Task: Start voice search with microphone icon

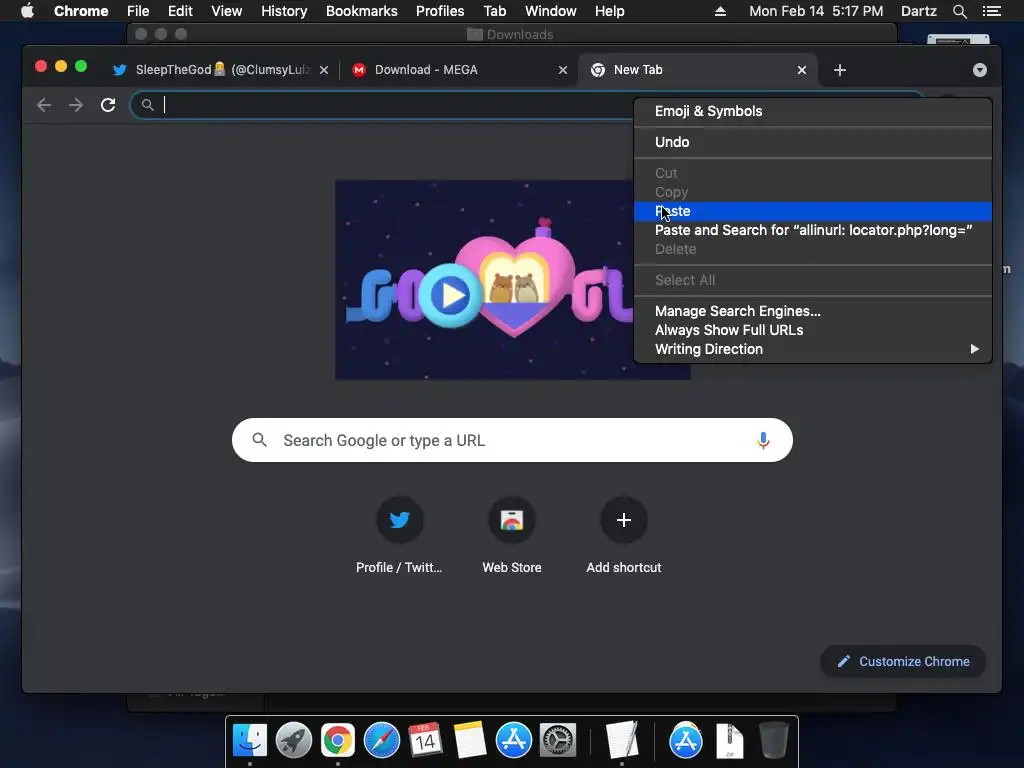Action: (x=763, y=440)
